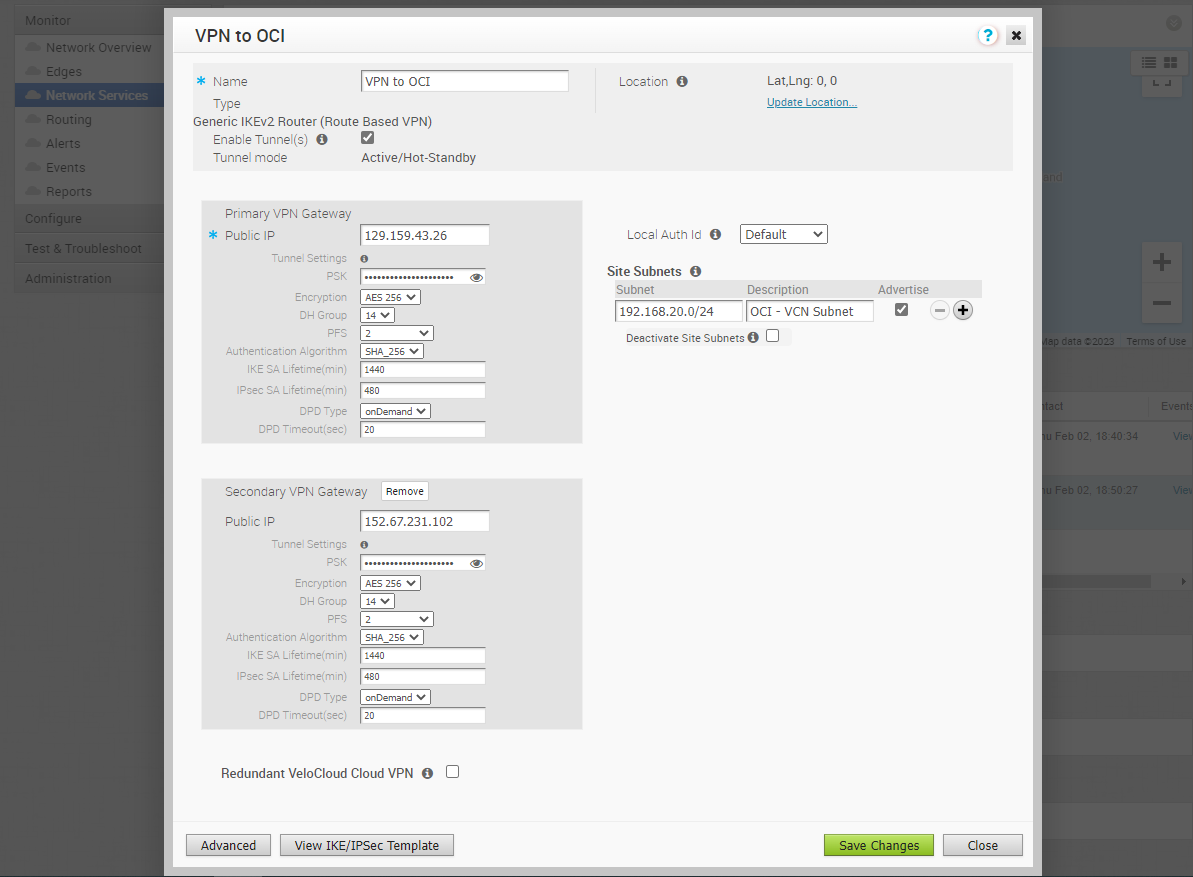Open Network Services in the sidebar
Viewport: 1193px width, 877px height.
click(x=90, y=95)
